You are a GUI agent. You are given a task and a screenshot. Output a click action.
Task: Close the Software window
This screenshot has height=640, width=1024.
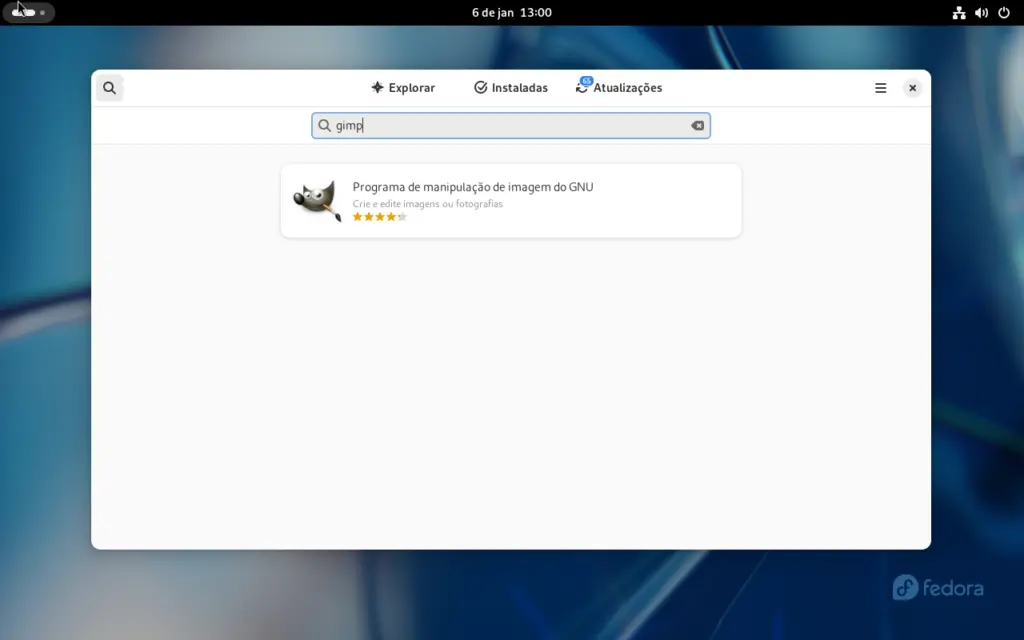click(912, 87)
